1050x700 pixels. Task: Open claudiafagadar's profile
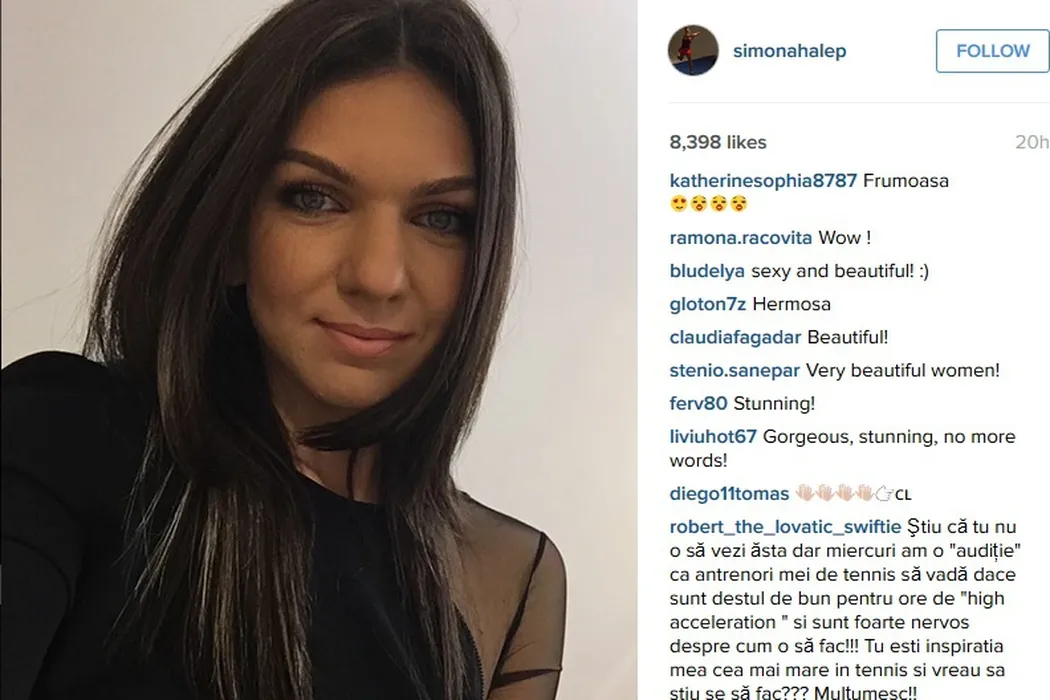[x=735, y=337]
